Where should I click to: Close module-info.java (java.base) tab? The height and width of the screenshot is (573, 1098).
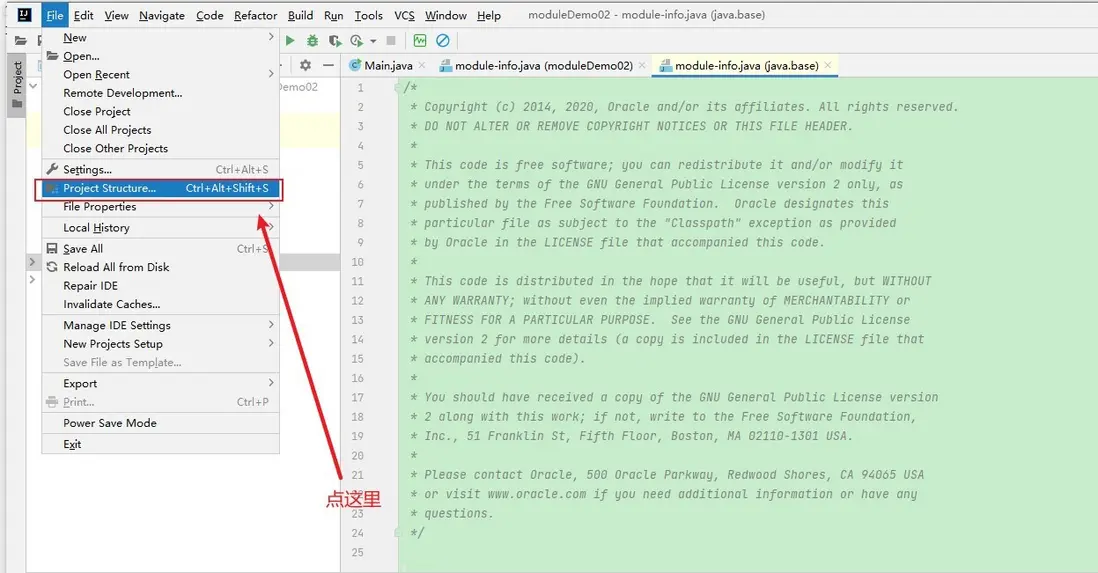(x=828, y=65)
